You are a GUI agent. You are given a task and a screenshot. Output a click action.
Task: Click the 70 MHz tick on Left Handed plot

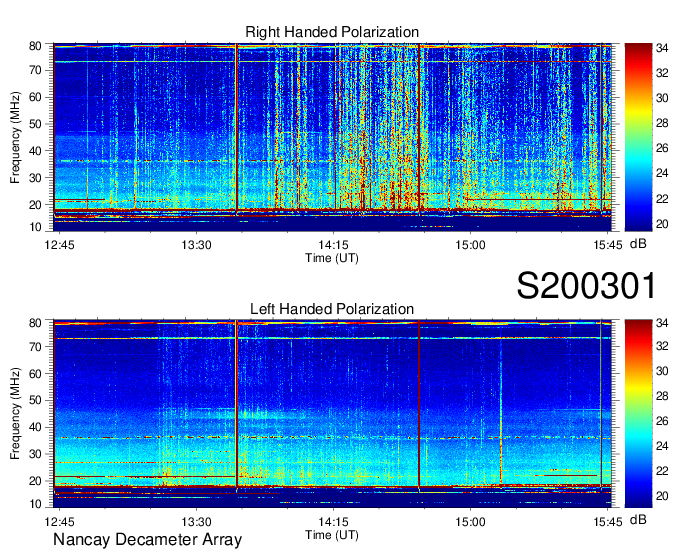(x=35, y=347)
